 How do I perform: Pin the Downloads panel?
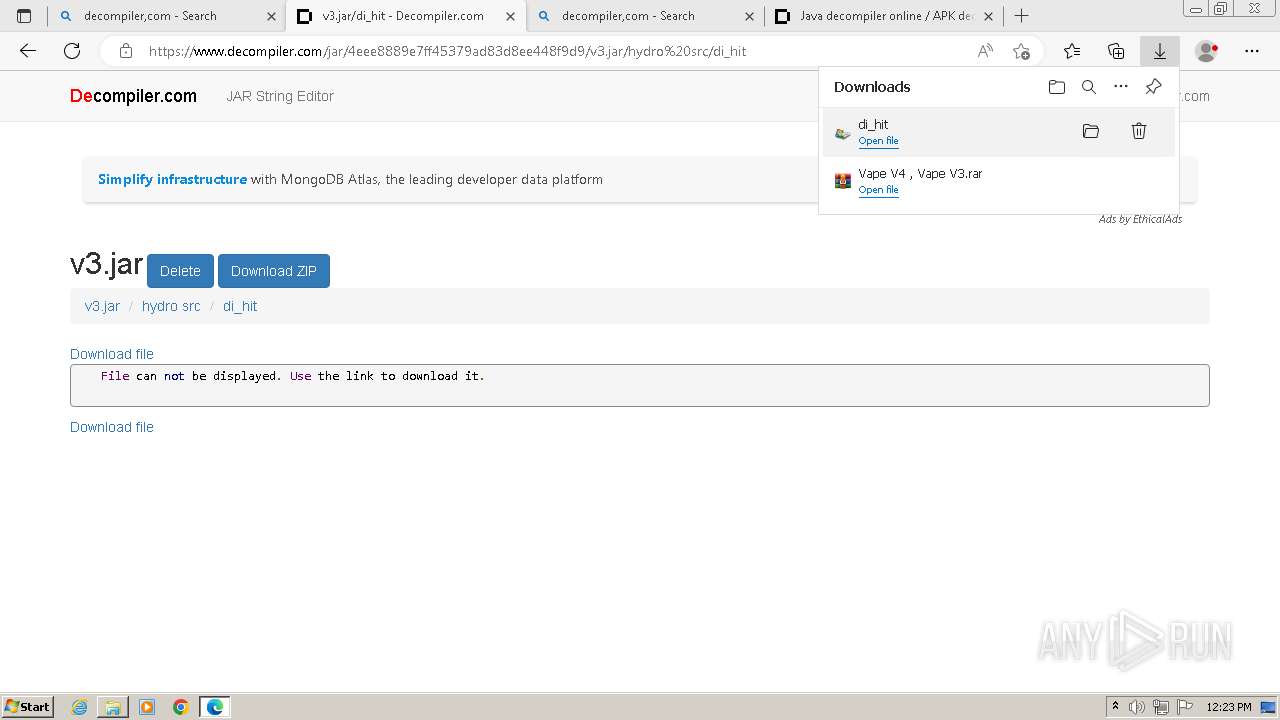point(1153,87)
